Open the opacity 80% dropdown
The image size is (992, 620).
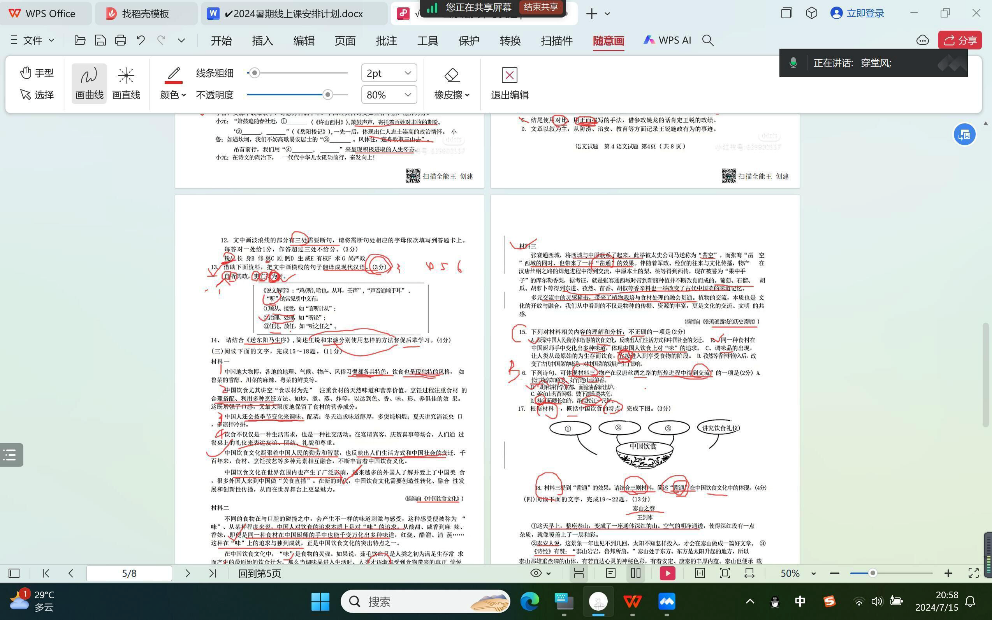point(388,95)
